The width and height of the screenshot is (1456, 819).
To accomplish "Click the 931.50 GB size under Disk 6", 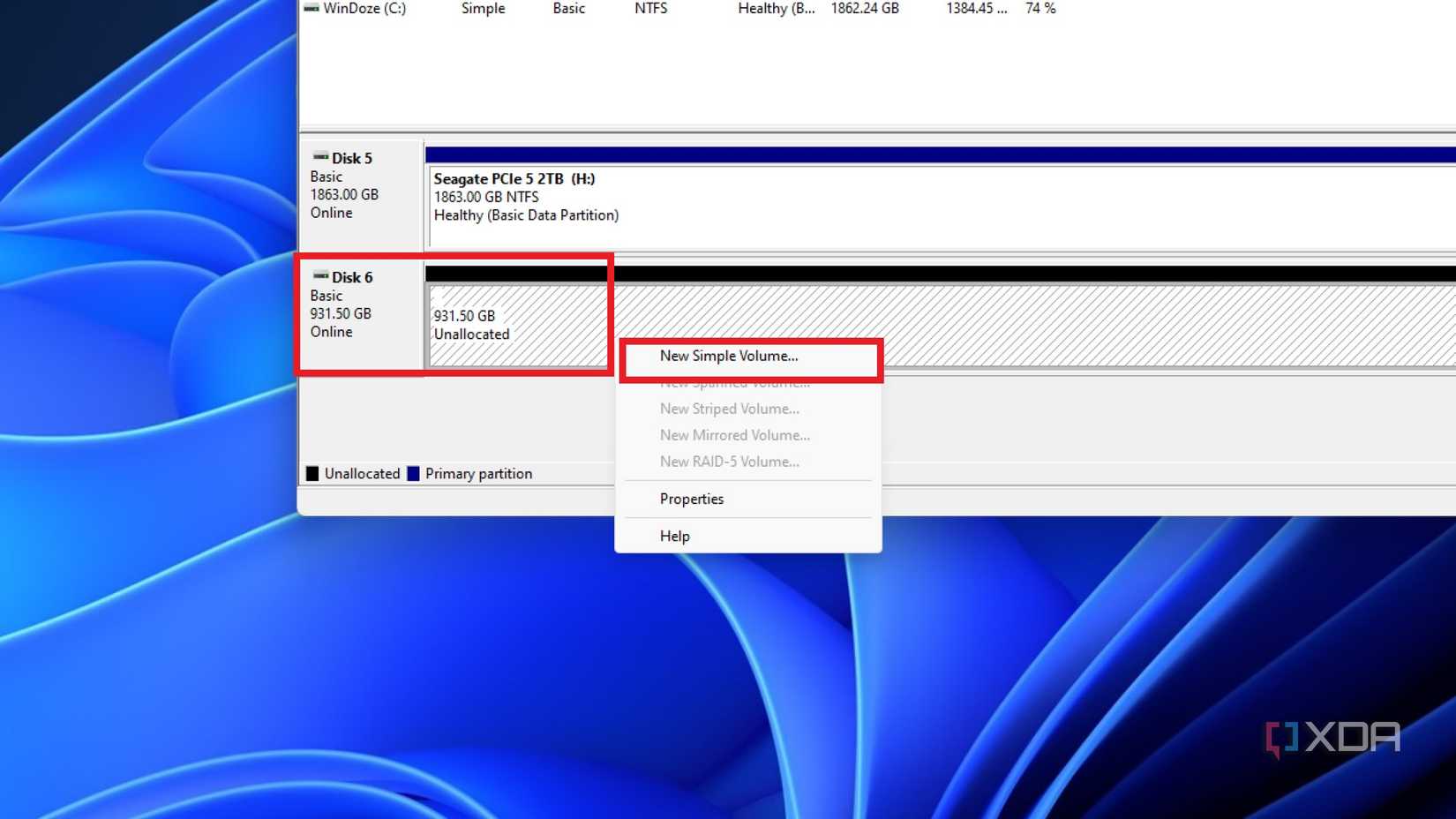I will coord(341,313).
